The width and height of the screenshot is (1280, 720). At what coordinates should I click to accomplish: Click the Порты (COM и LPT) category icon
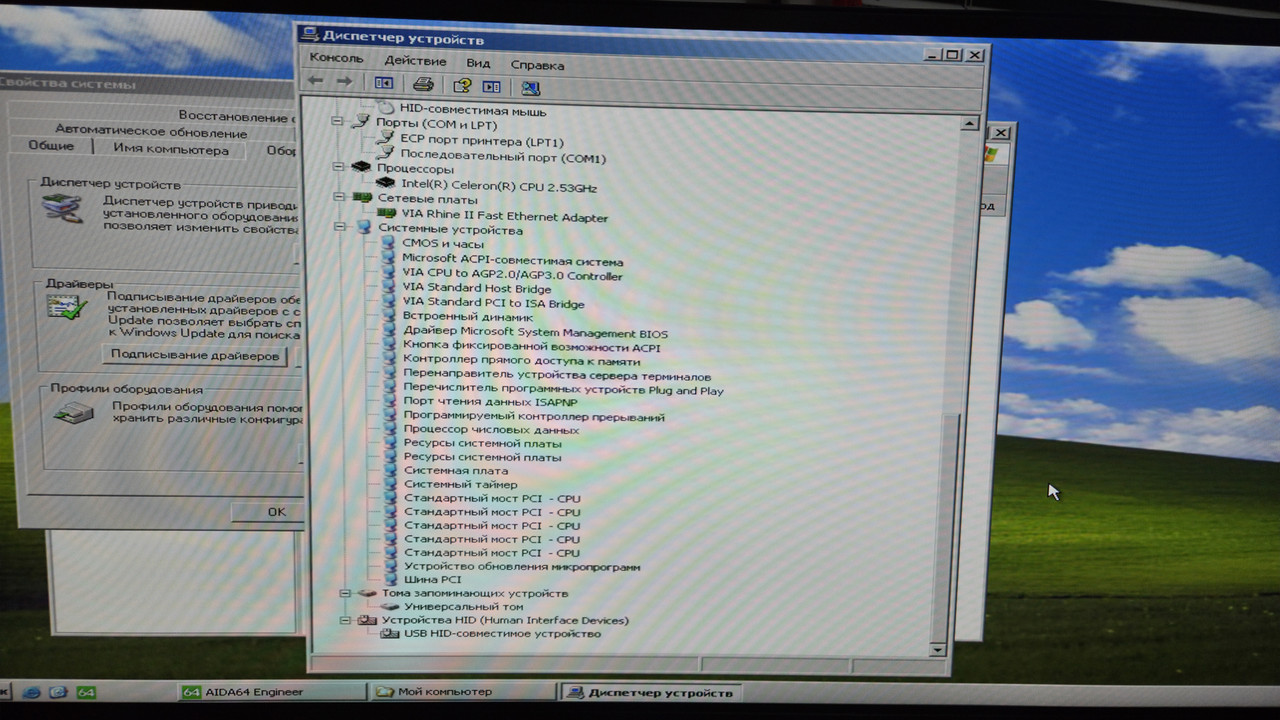click(x=361, y=122)
